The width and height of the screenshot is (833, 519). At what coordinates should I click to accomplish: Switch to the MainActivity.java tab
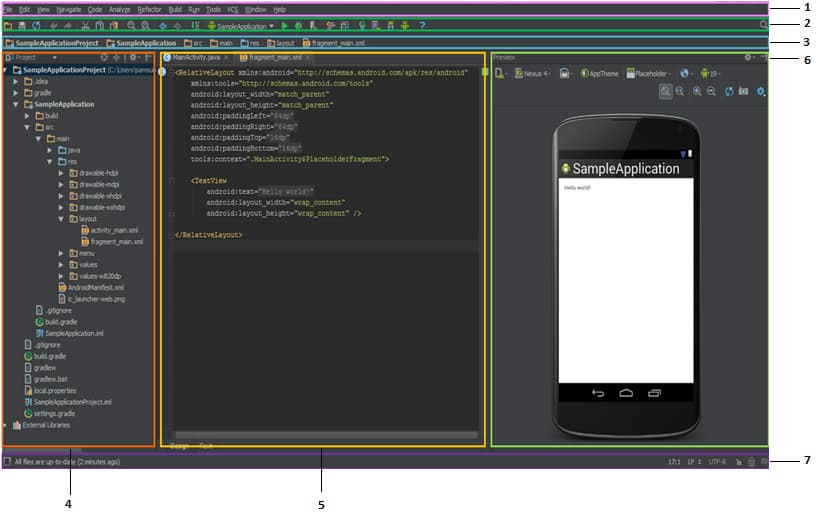point(196,57)
